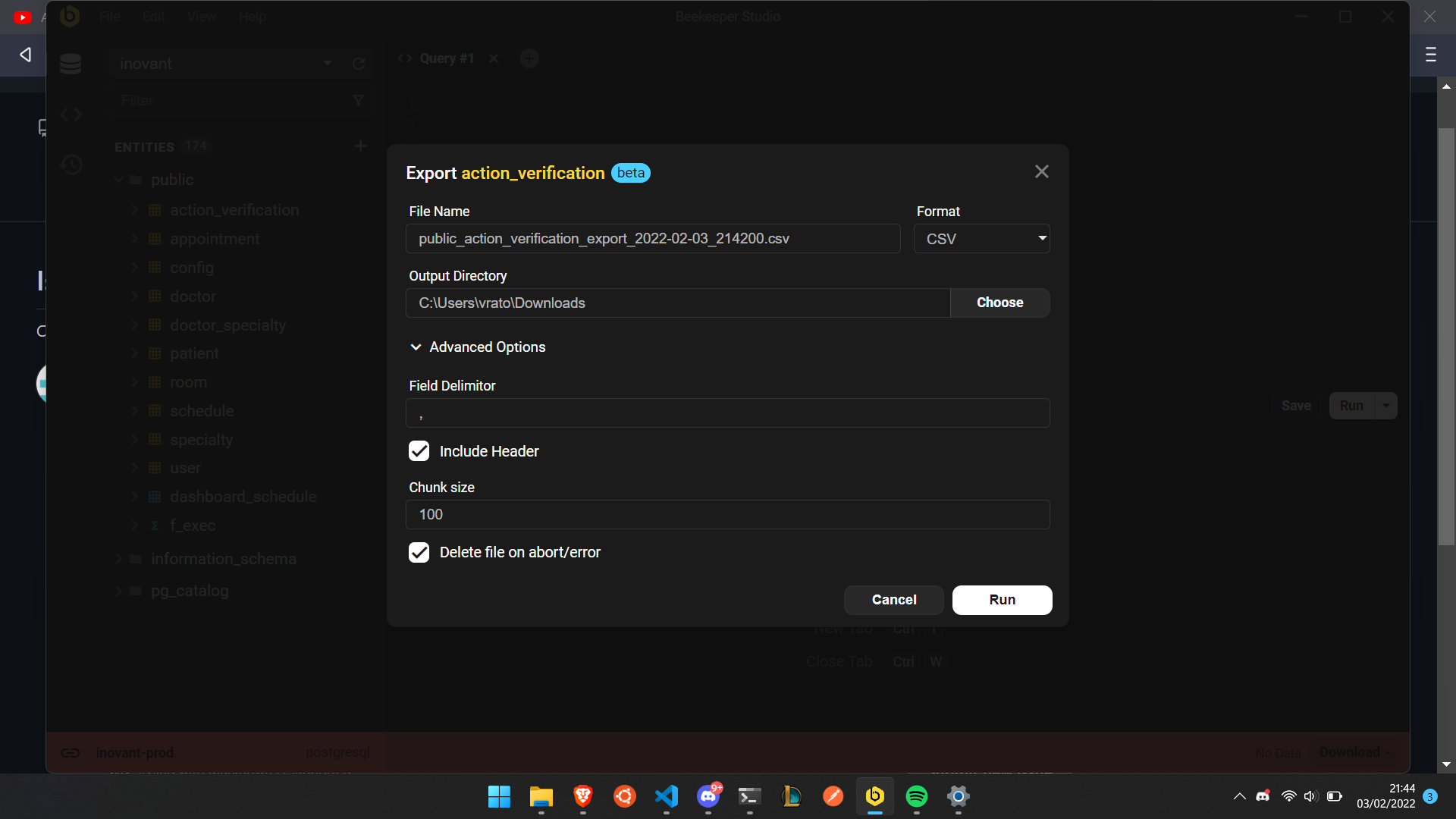
Task: Click the Field Delimitor input
Action: pos(728,413)
